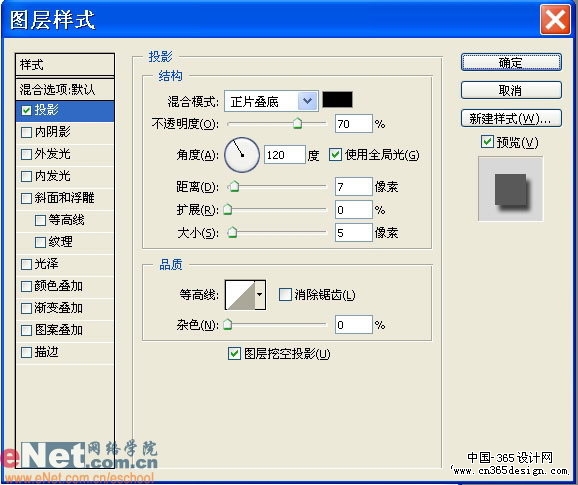Toggle 使用全局光 checkbox

coord(335,155)
